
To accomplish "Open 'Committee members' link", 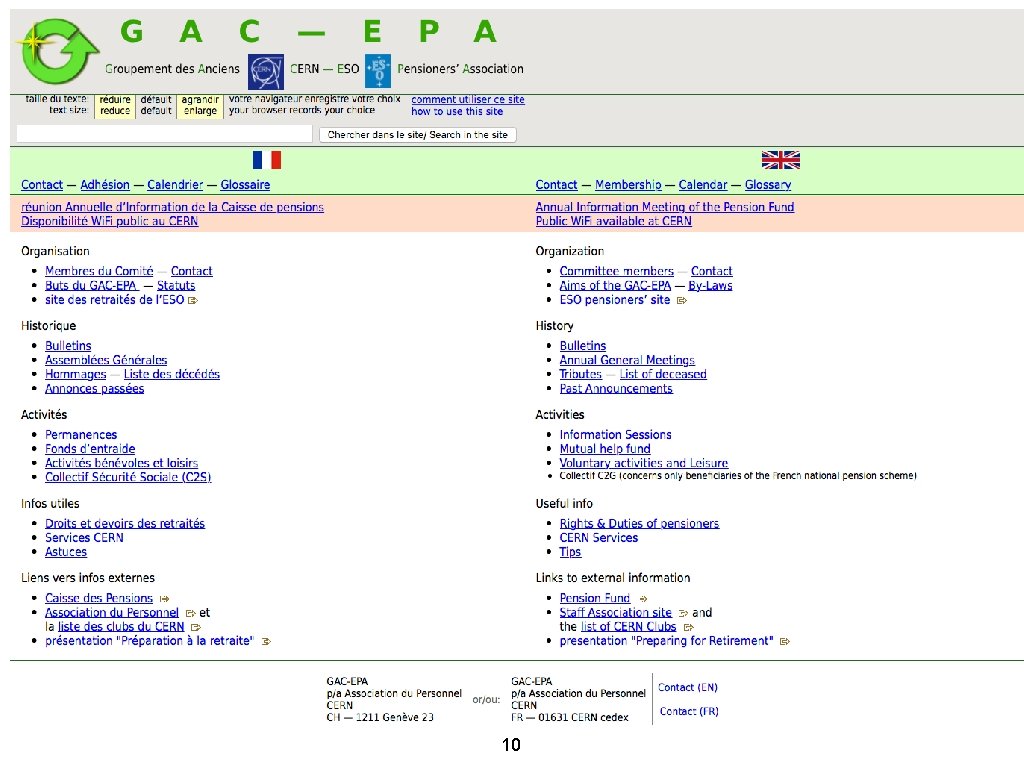I will tap(616, 271).
